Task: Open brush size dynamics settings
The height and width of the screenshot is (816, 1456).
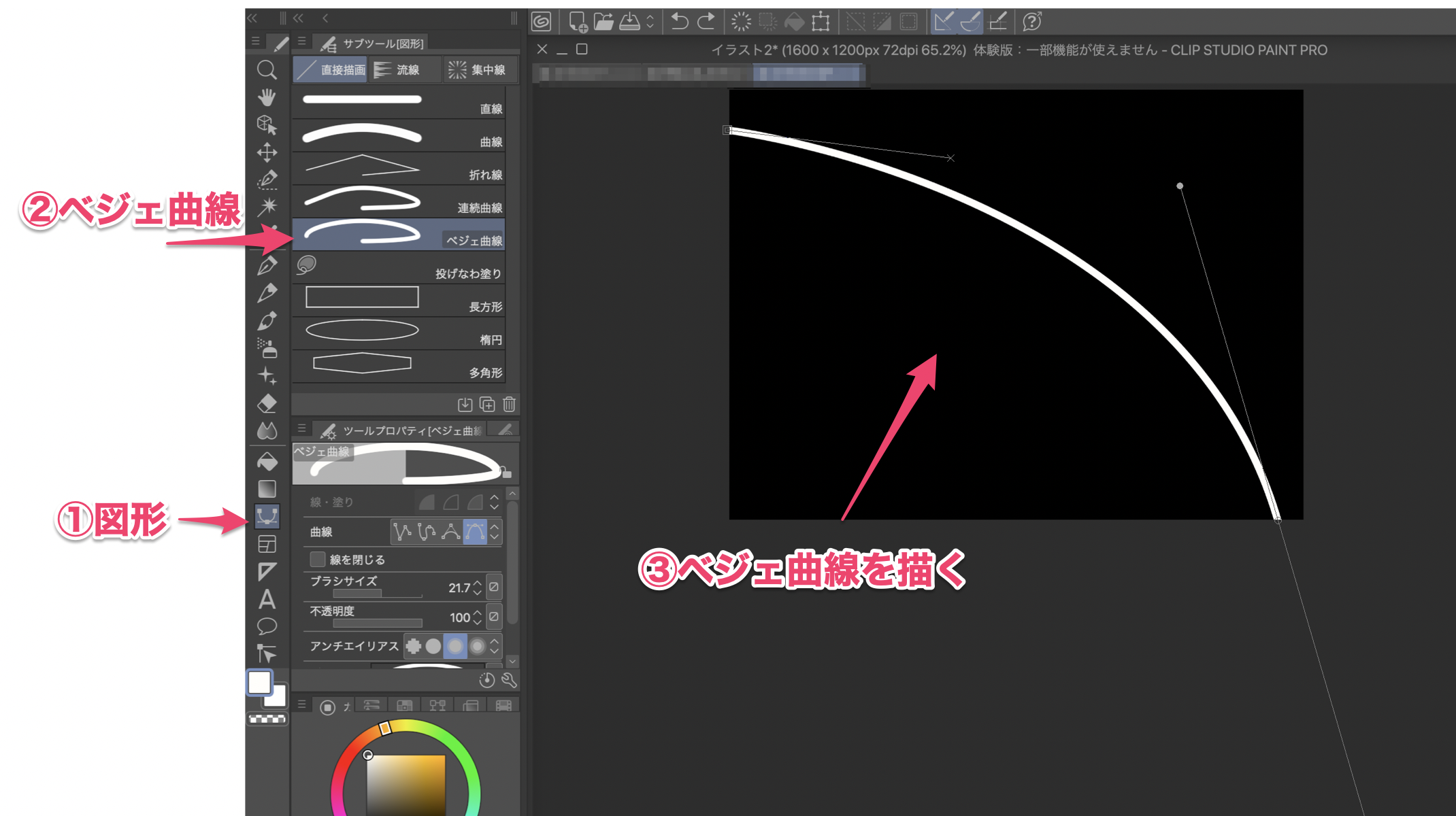Action: click(x=494, y=587)
